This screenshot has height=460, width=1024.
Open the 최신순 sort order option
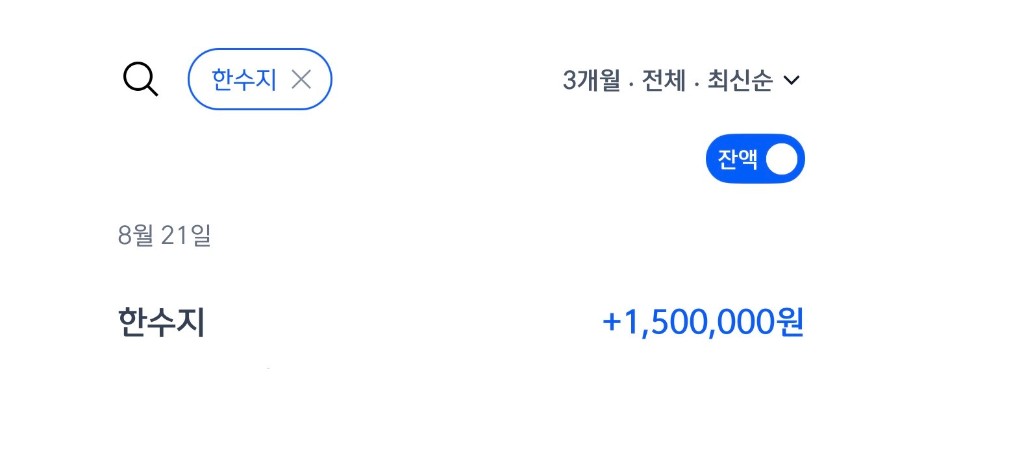click(740, 80)
